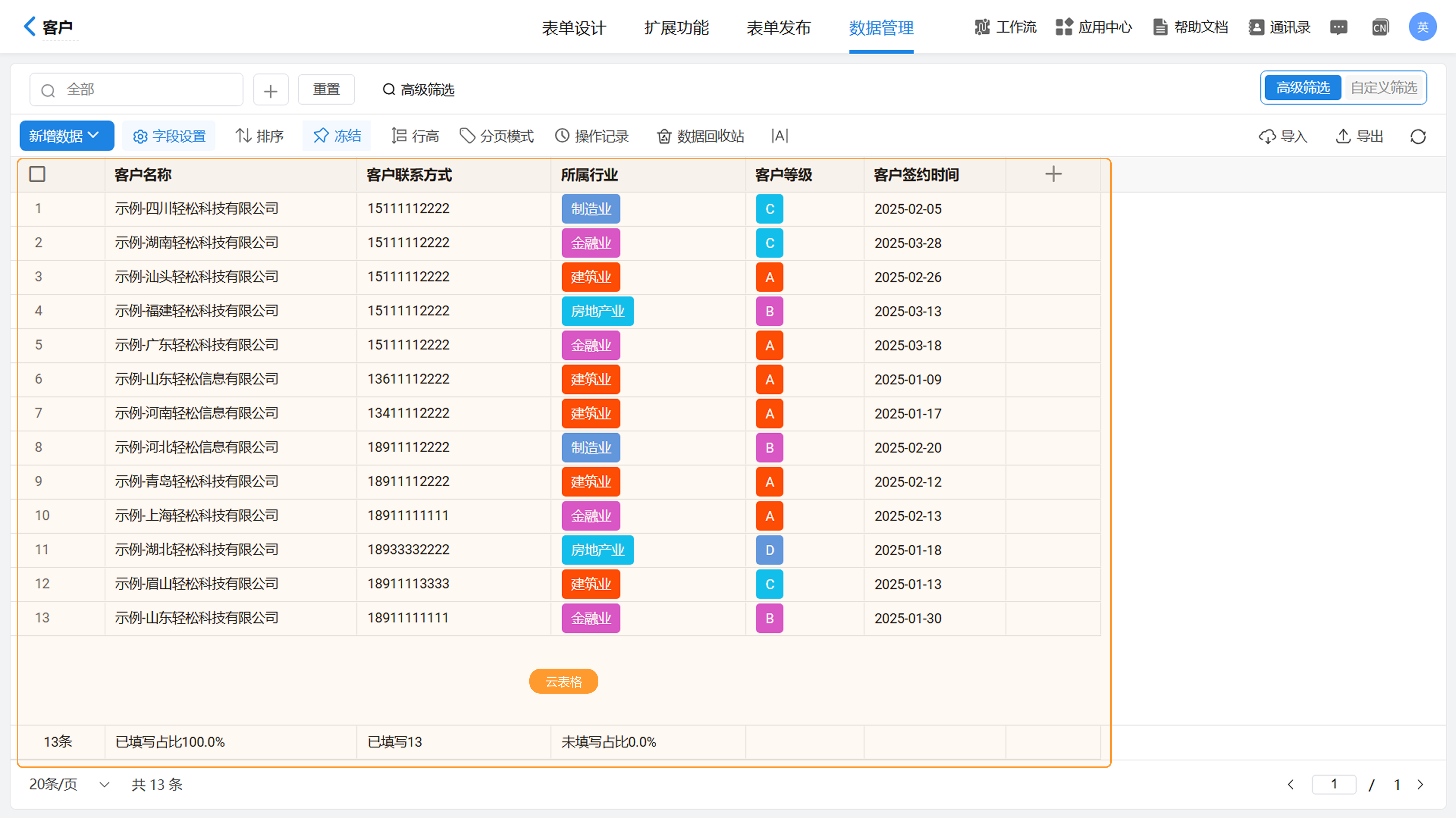Screen dimensions: 1456x818
Task: Open the 表单发布 tab
Action: pos(778,27)
